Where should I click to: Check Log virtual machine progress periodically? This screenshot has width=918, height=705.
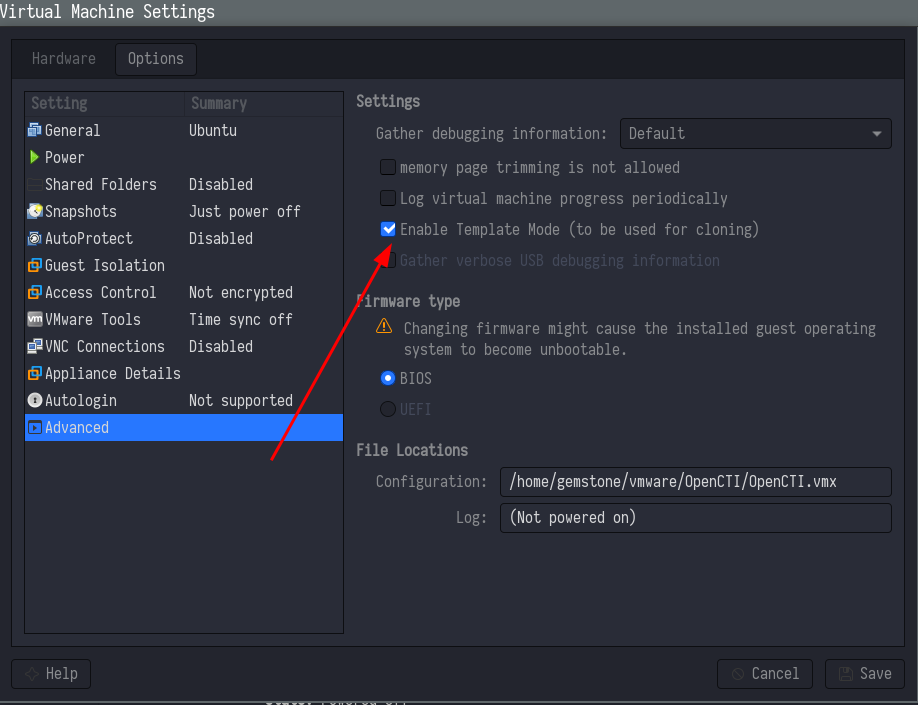pyautogui.click(x=388, y=198)
